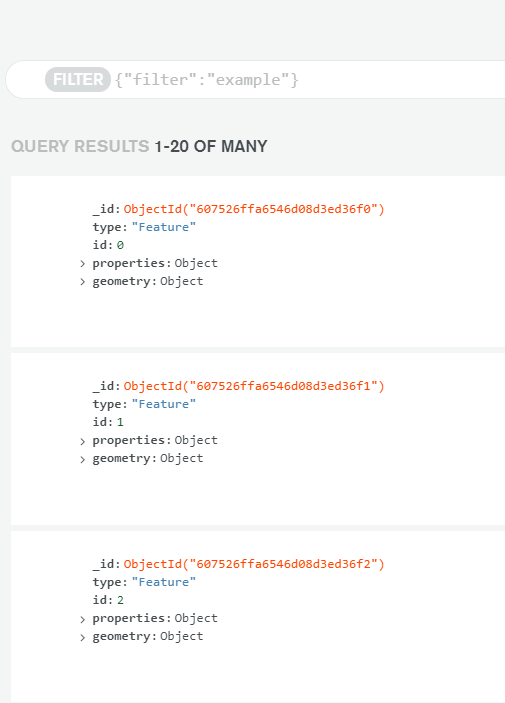Image resolution: width=505 pixels, height=703 pixels.
Task: Expand geometry in the document with id 2
Action: (x=83, y=637)
